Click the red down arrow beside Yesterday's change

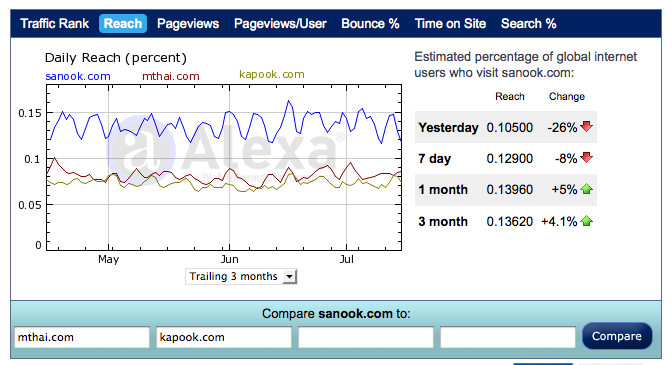point(586,126)
